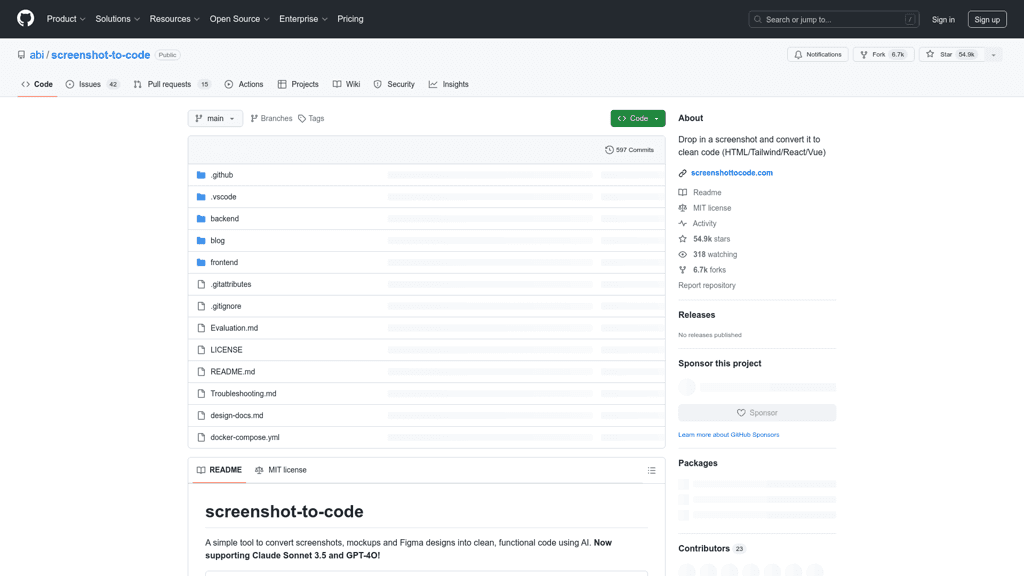Screen dimensions: 1024x576
Task: Expand the main branch selector
Action: coord(215,118)
